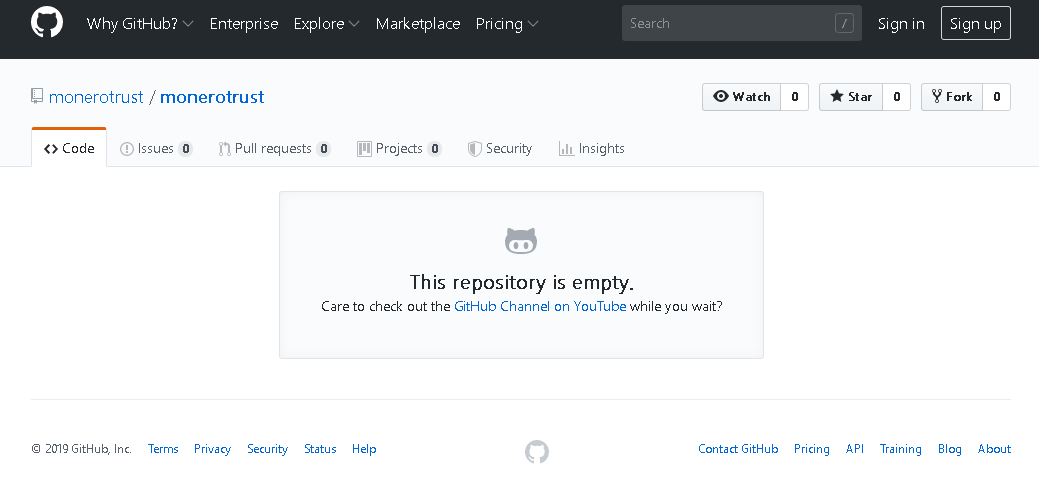1039x497 pixels.
Task: Open the Pricing footer link
Action: coord(812,449)
